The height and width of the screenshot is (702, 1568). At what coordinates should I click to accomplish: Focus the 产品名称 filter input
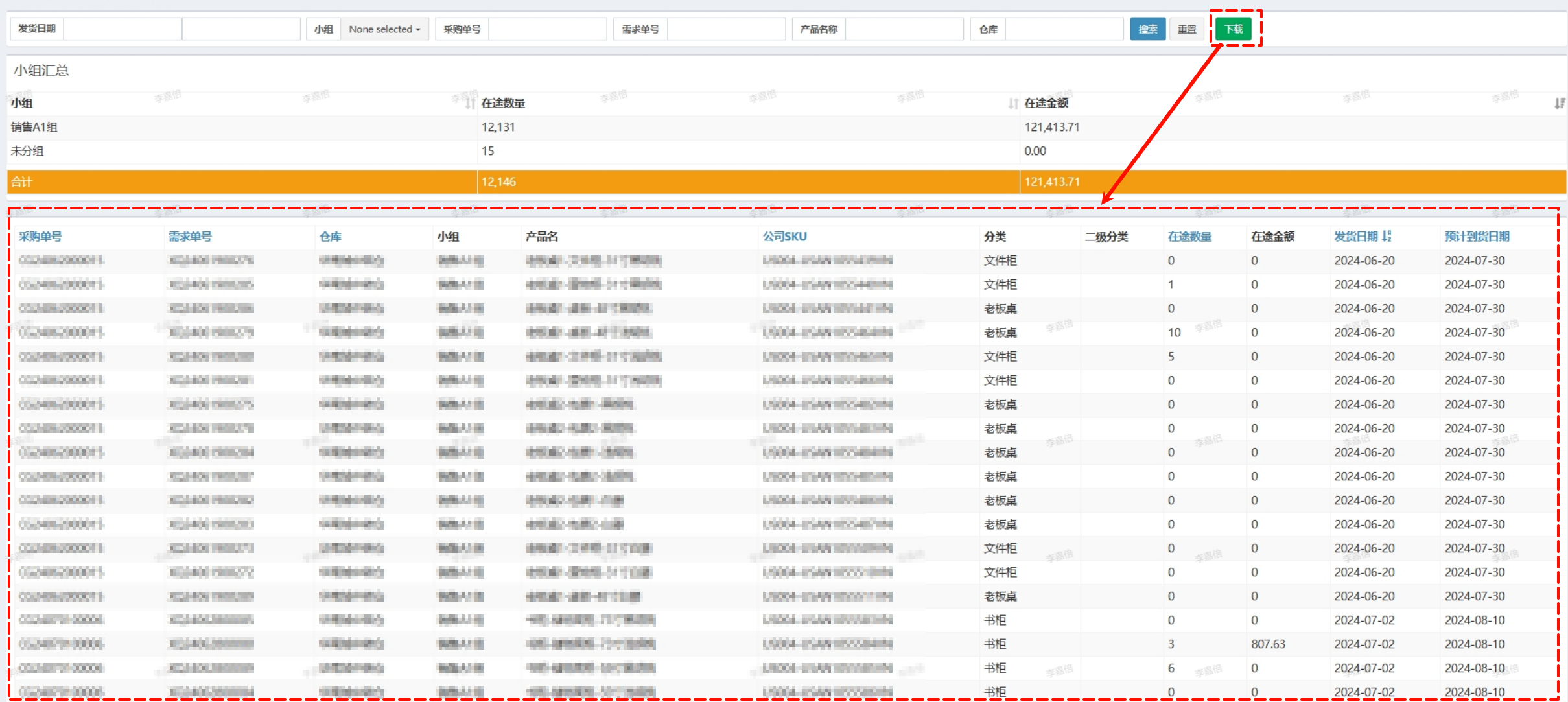click(x=904, y=29)
